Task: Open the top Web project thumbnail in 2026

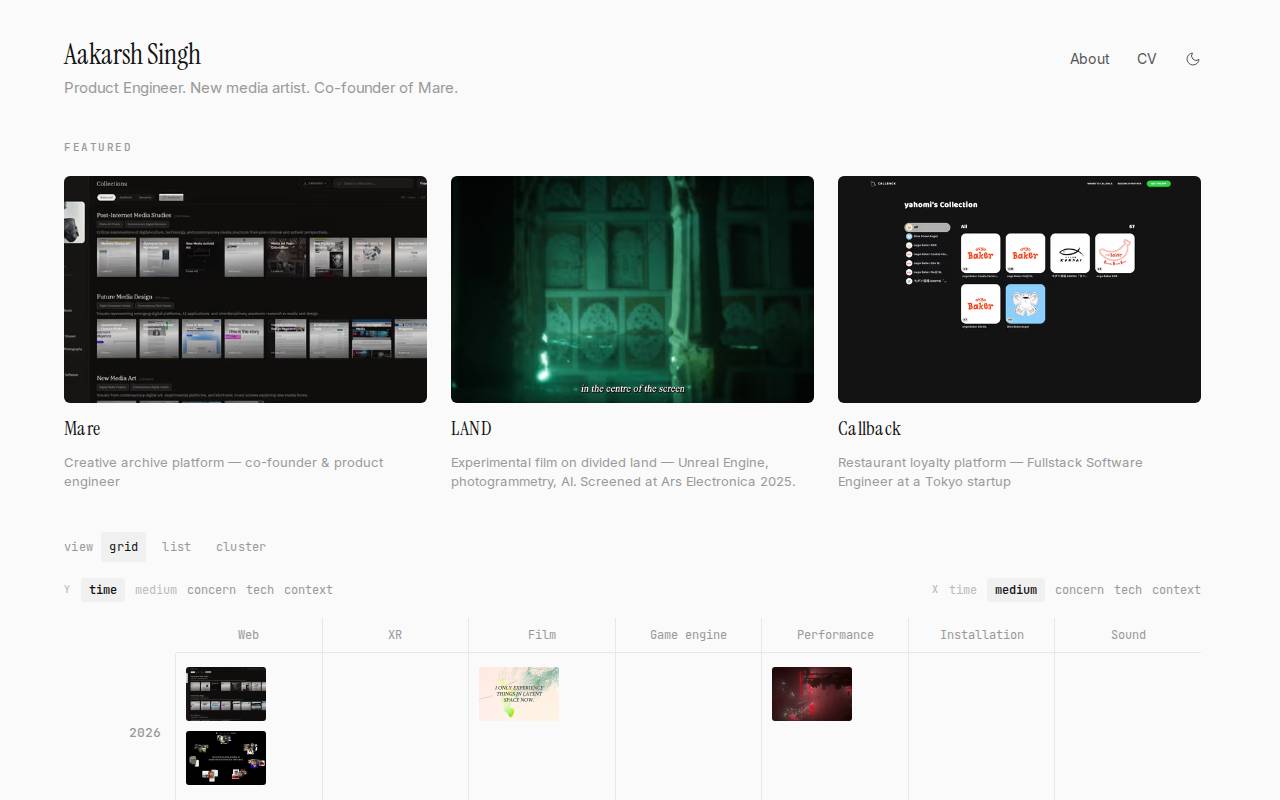Action: pos(226,694)
